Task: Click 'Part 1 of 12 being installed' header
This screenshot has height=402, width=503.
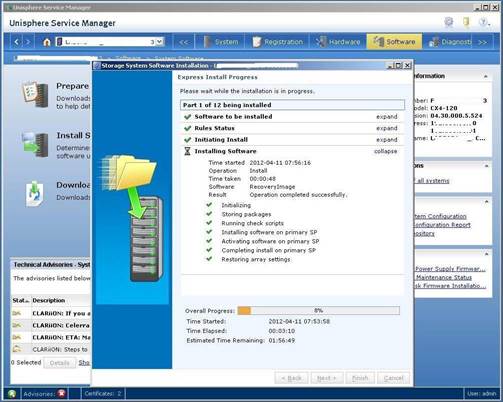Action: (292, 105)
